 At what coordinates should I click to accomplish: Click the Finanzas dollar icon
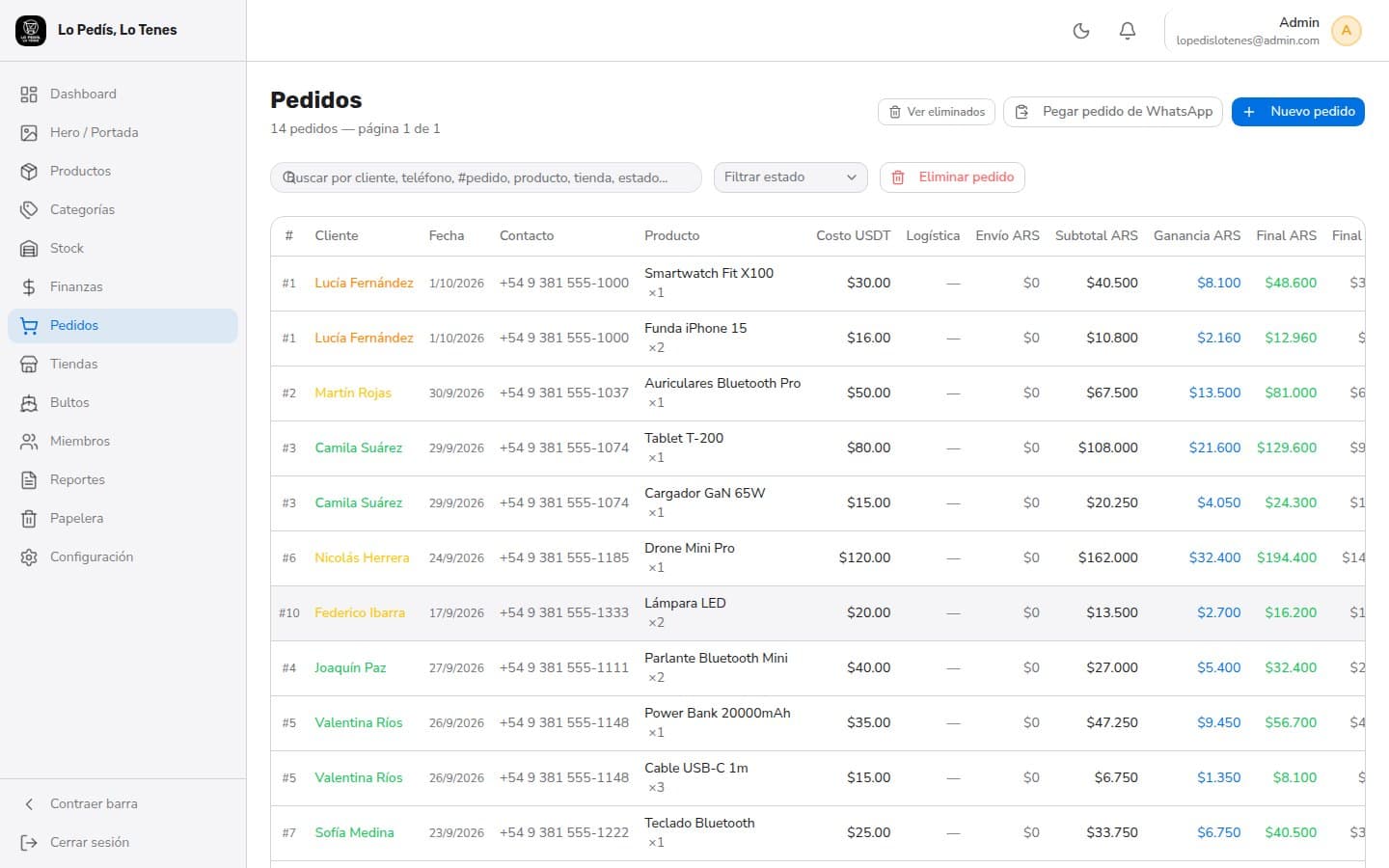pyautogui.click(x=29, y=286)
